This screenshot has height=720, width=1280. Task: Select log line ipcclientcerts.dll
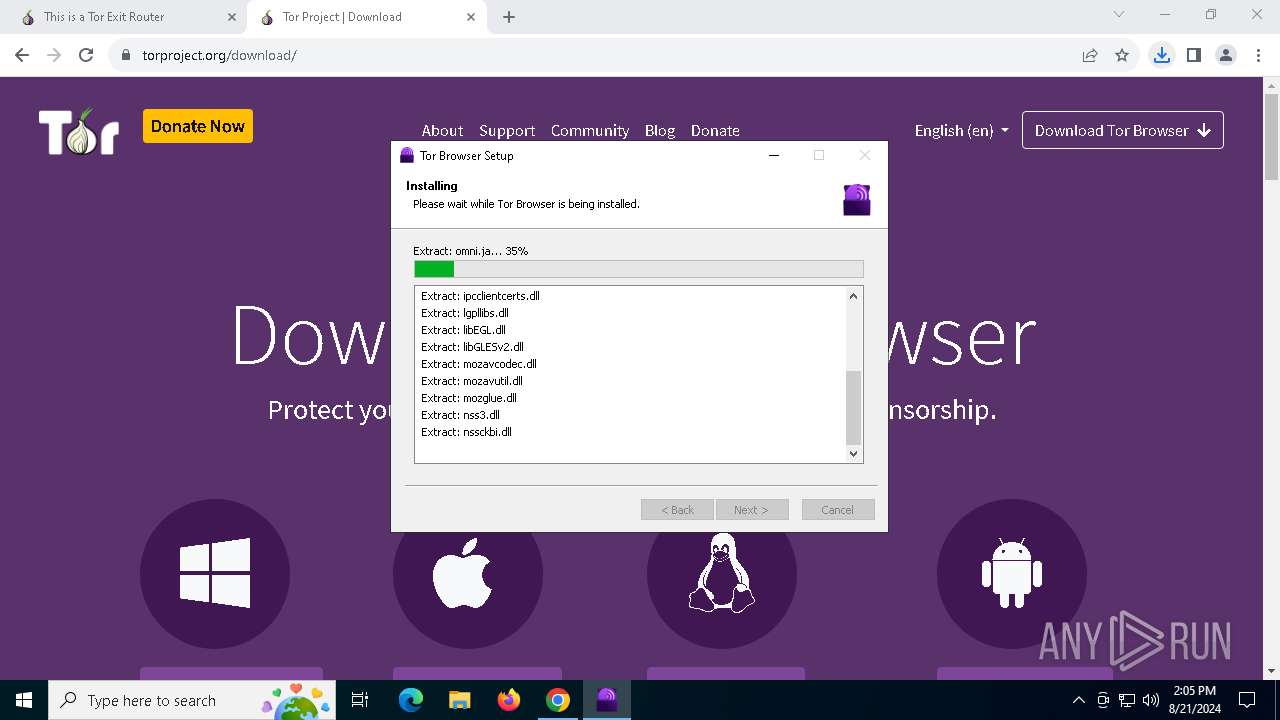tap(480, 296)
